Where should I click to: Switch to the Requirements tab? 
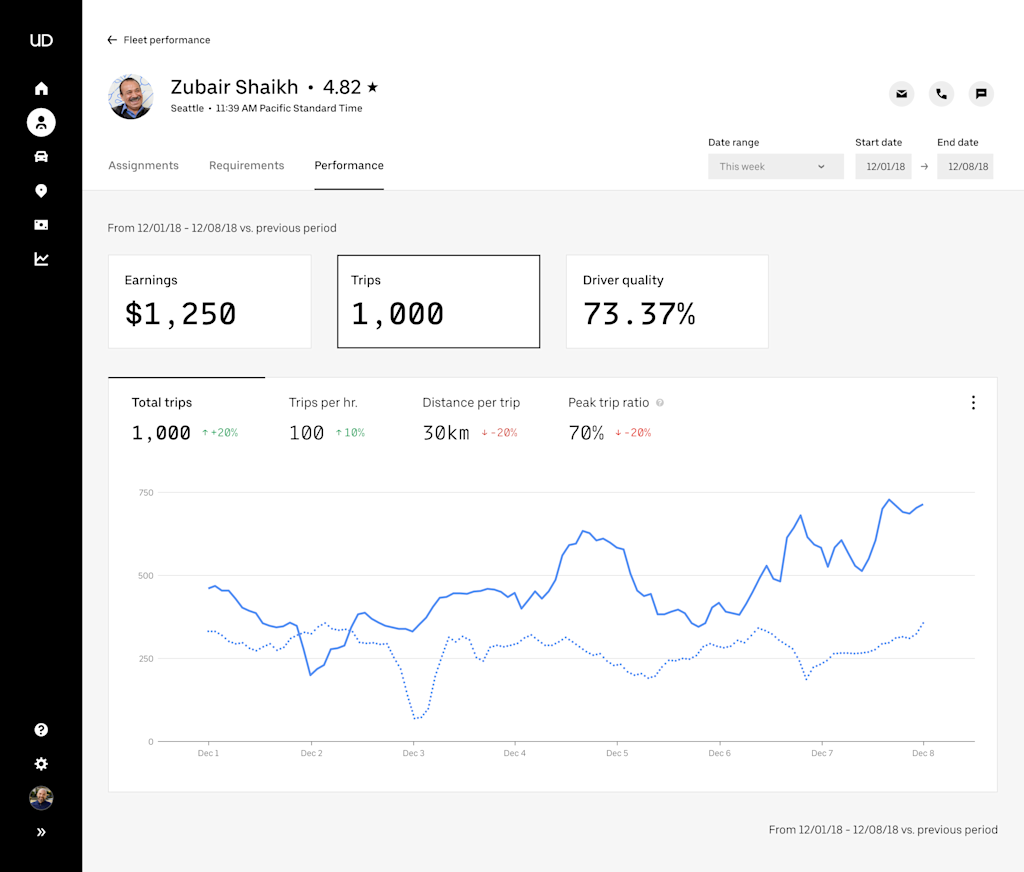(x=246, y=165)
